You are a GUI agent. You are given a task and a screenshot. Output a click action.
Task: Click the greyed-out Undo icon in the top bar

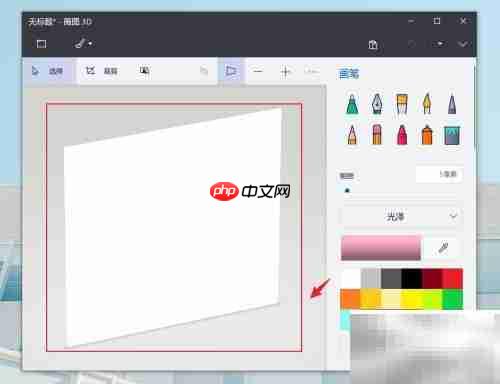point(412,44)
